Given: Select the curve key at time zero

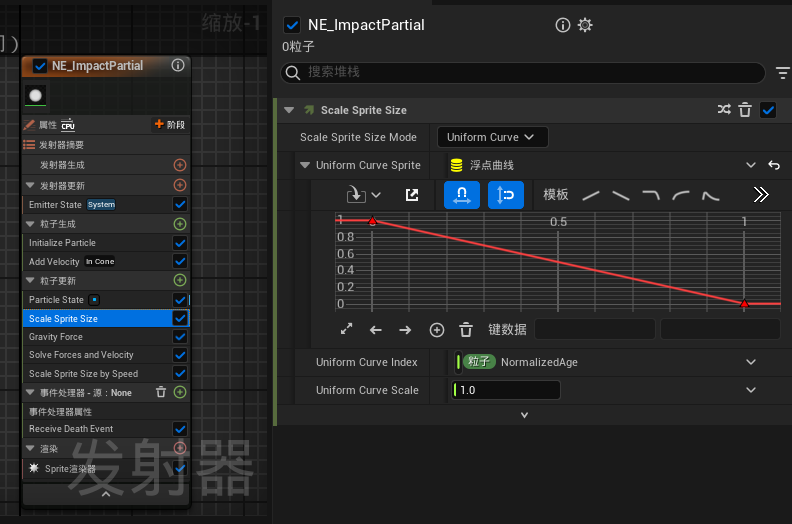Looking at the screenshot, I should pos(372,221).
